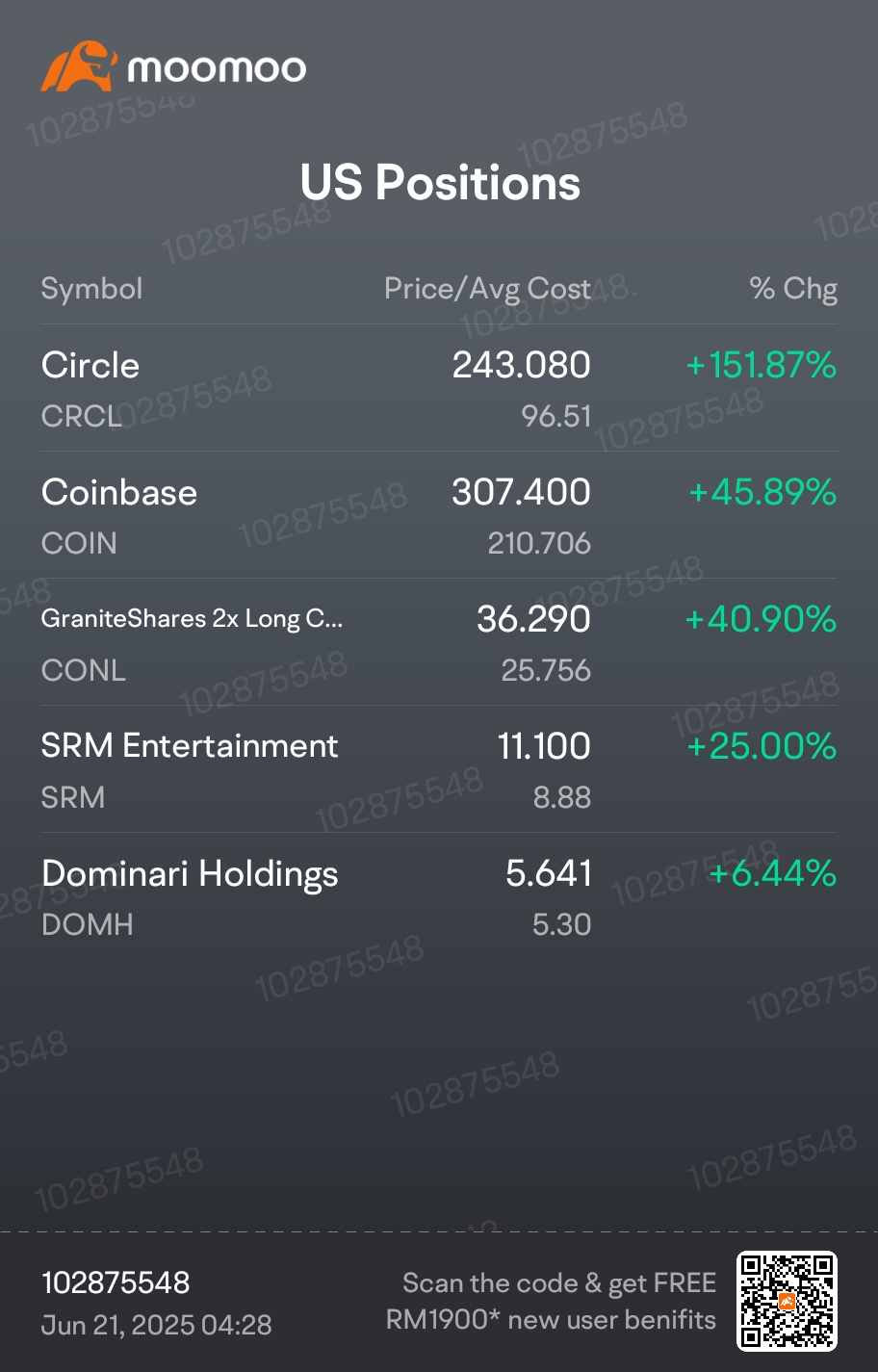This screenshot has height=1372, width=878.
Task: Click the moomoo bull logo icon
Action: (78, 66)
